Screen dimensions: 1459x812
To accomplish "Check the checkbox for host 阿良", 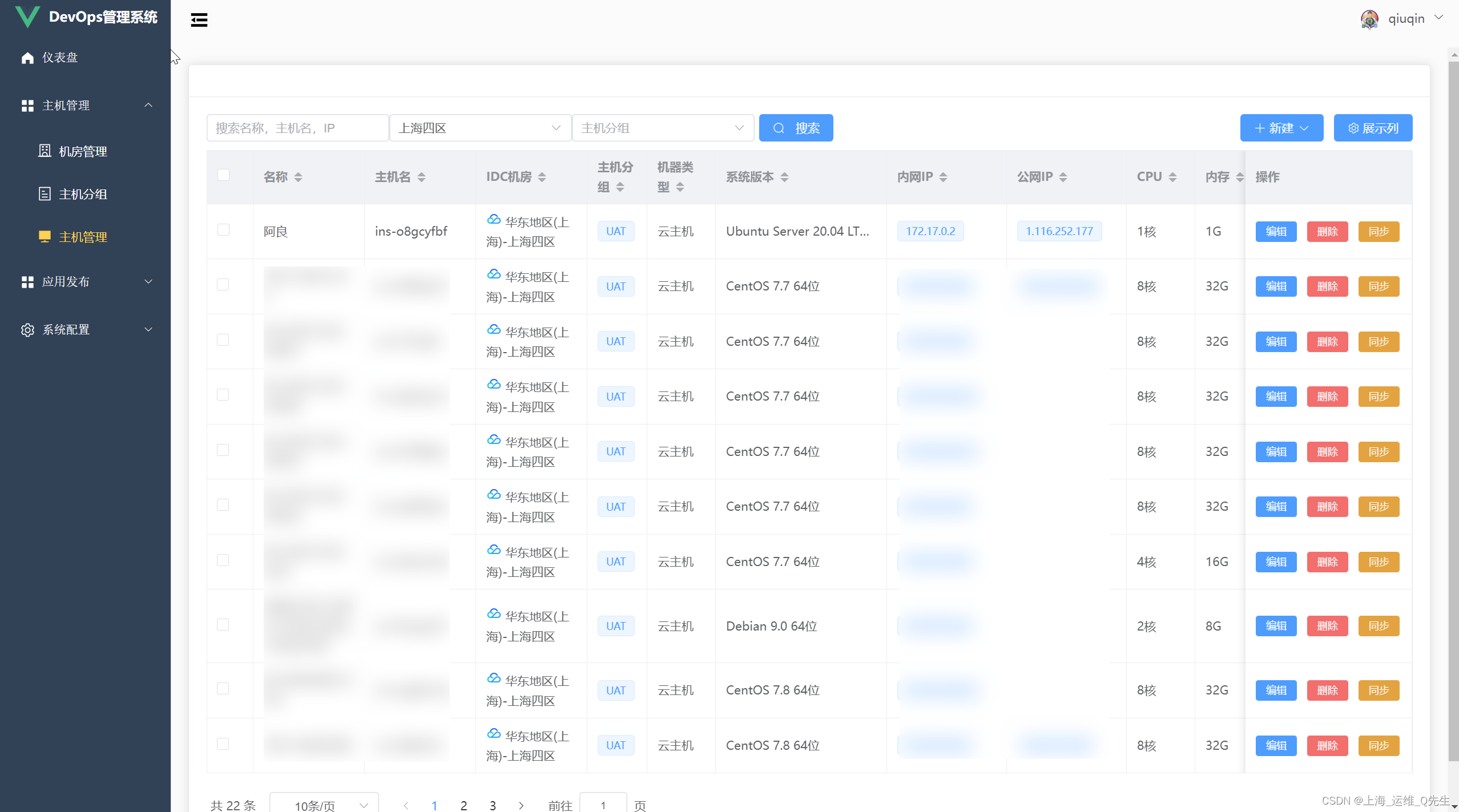I will pyautogui.click(x=223, y=229).
